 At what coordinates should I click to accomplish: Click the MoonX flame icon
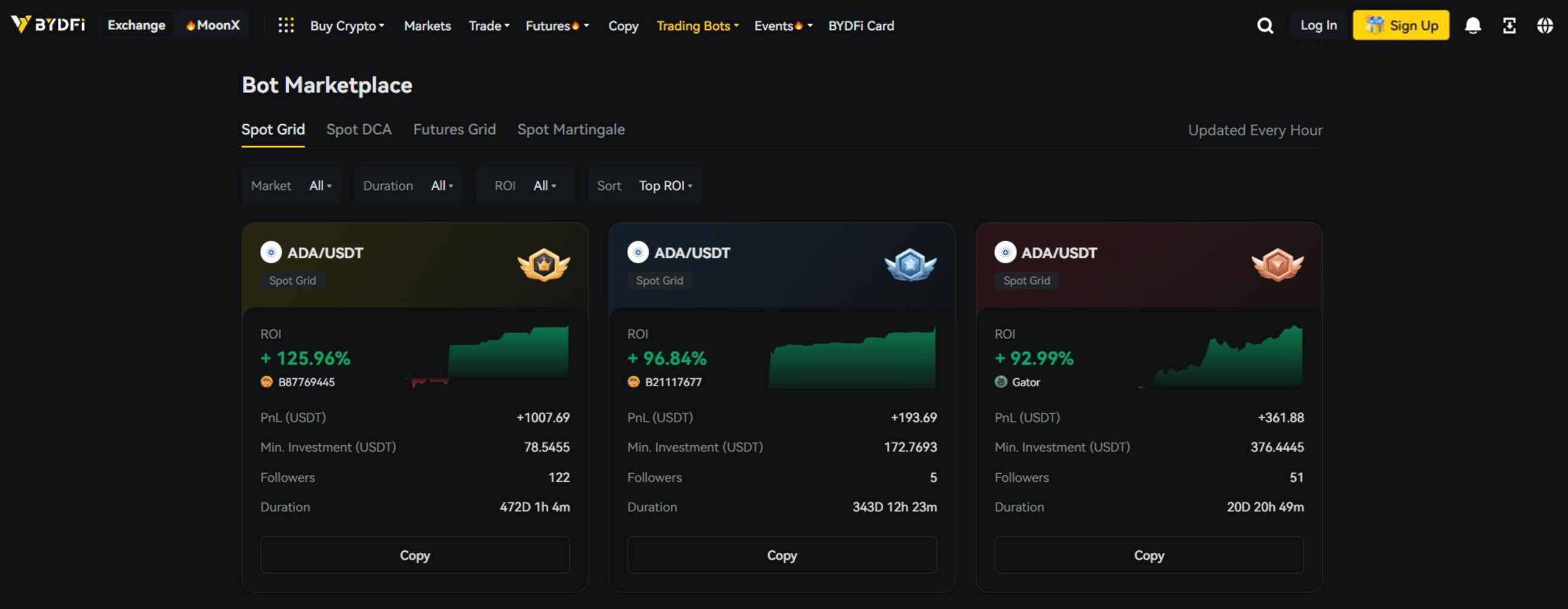[190, 25]
